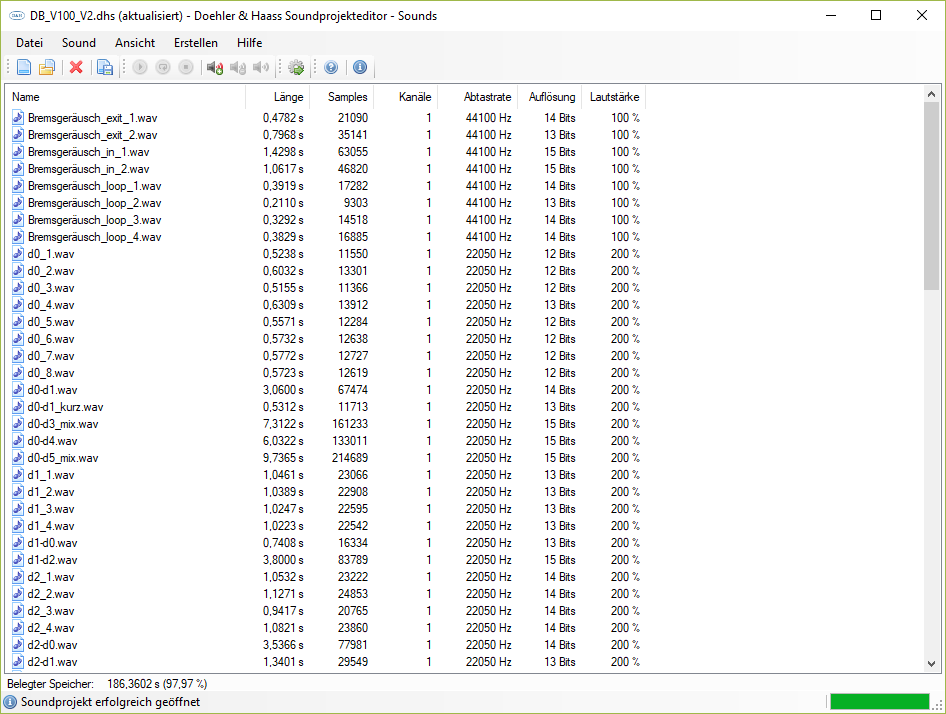
Task: Click the file icon beside d0-d1.wav
Action: coord(18,390)
